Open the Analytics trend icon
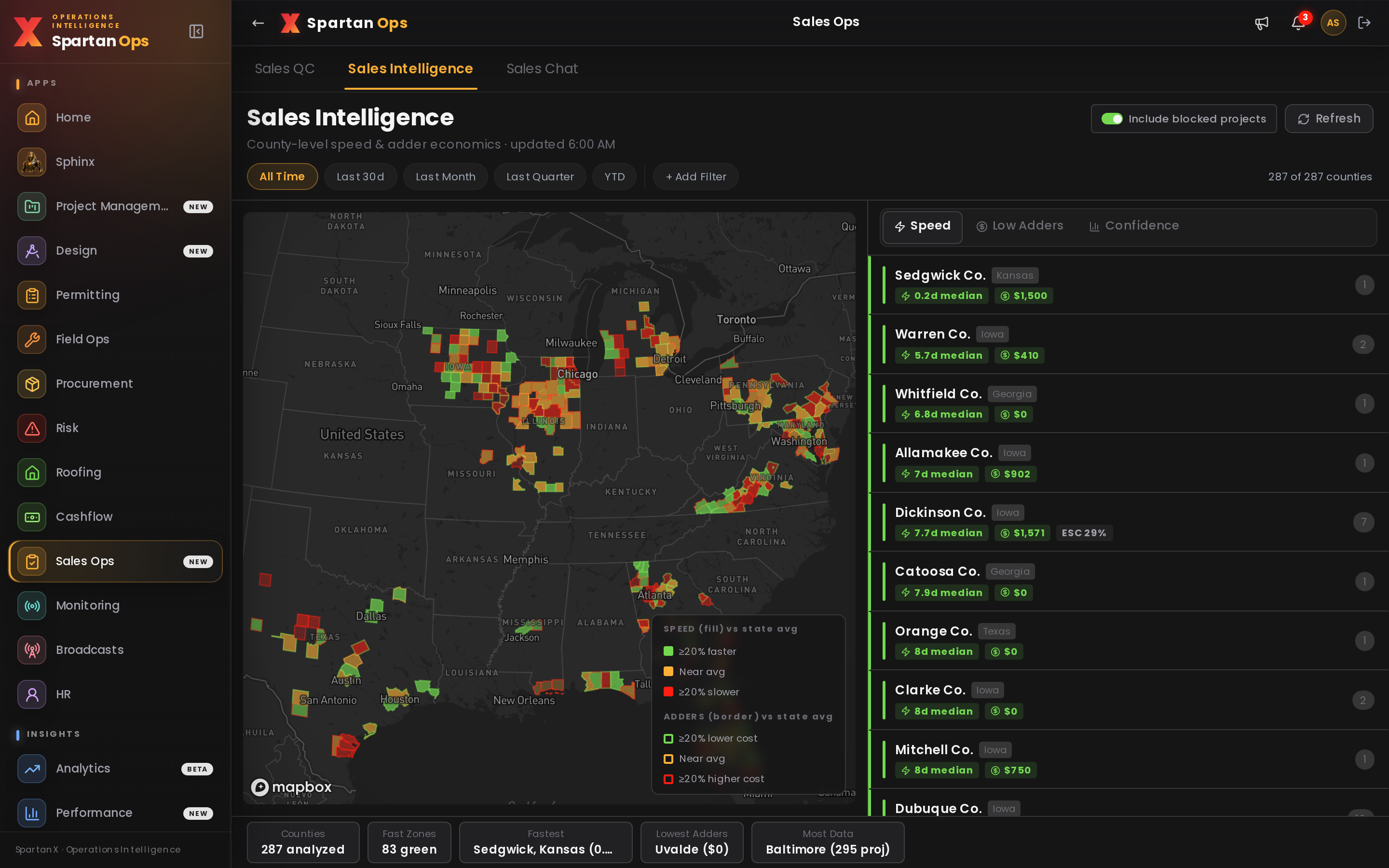The width and height of the screenshot is (1389, 868). [x=31, y=769]
